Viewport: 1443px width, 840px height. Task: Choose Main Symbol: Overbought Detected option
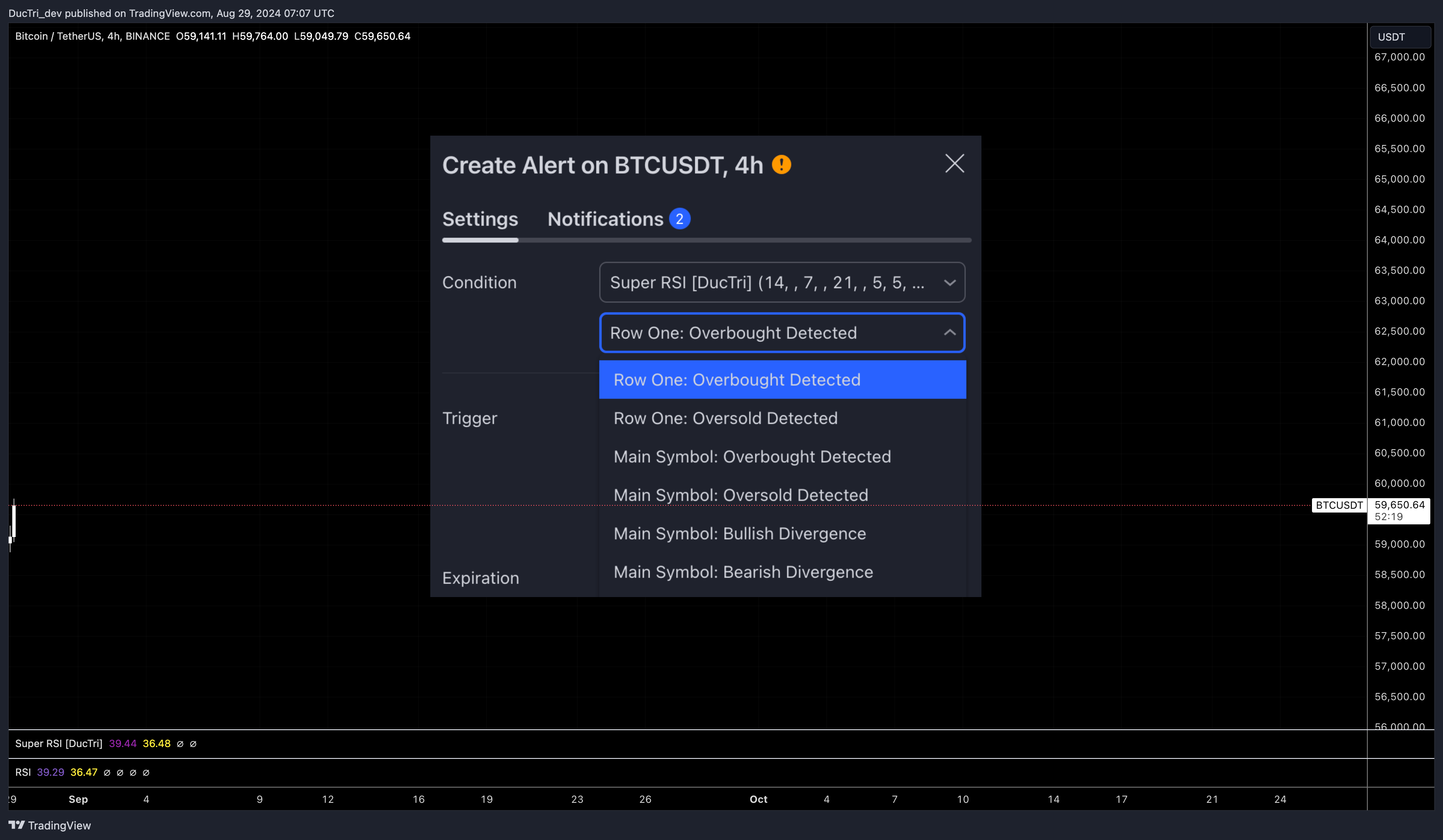[x=782, y=456]
